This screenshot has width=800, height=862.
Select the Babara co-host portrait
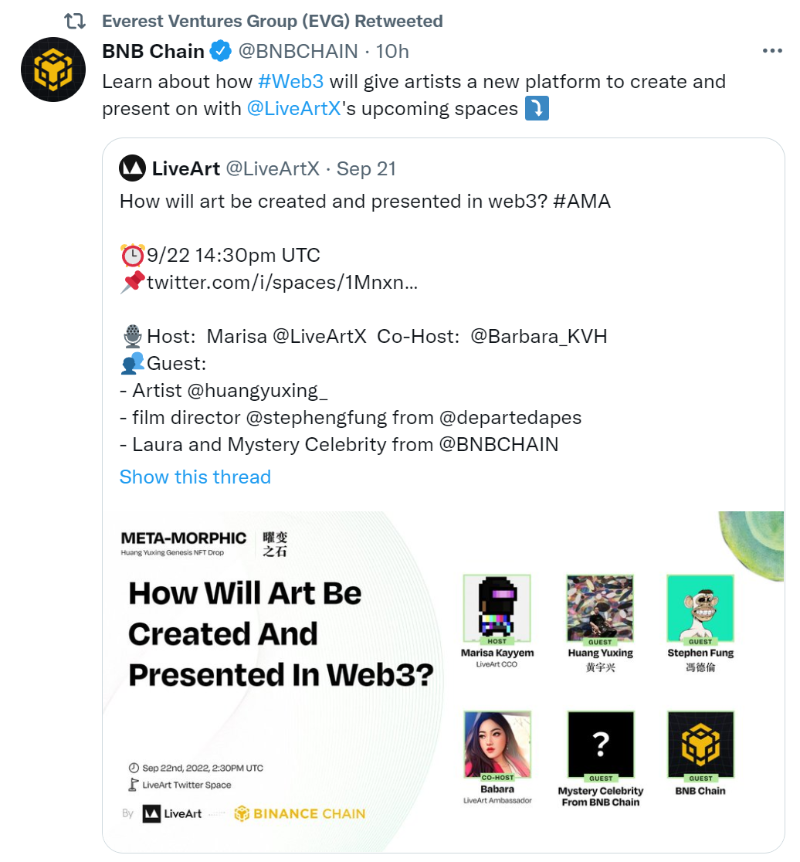coord(498,744)
